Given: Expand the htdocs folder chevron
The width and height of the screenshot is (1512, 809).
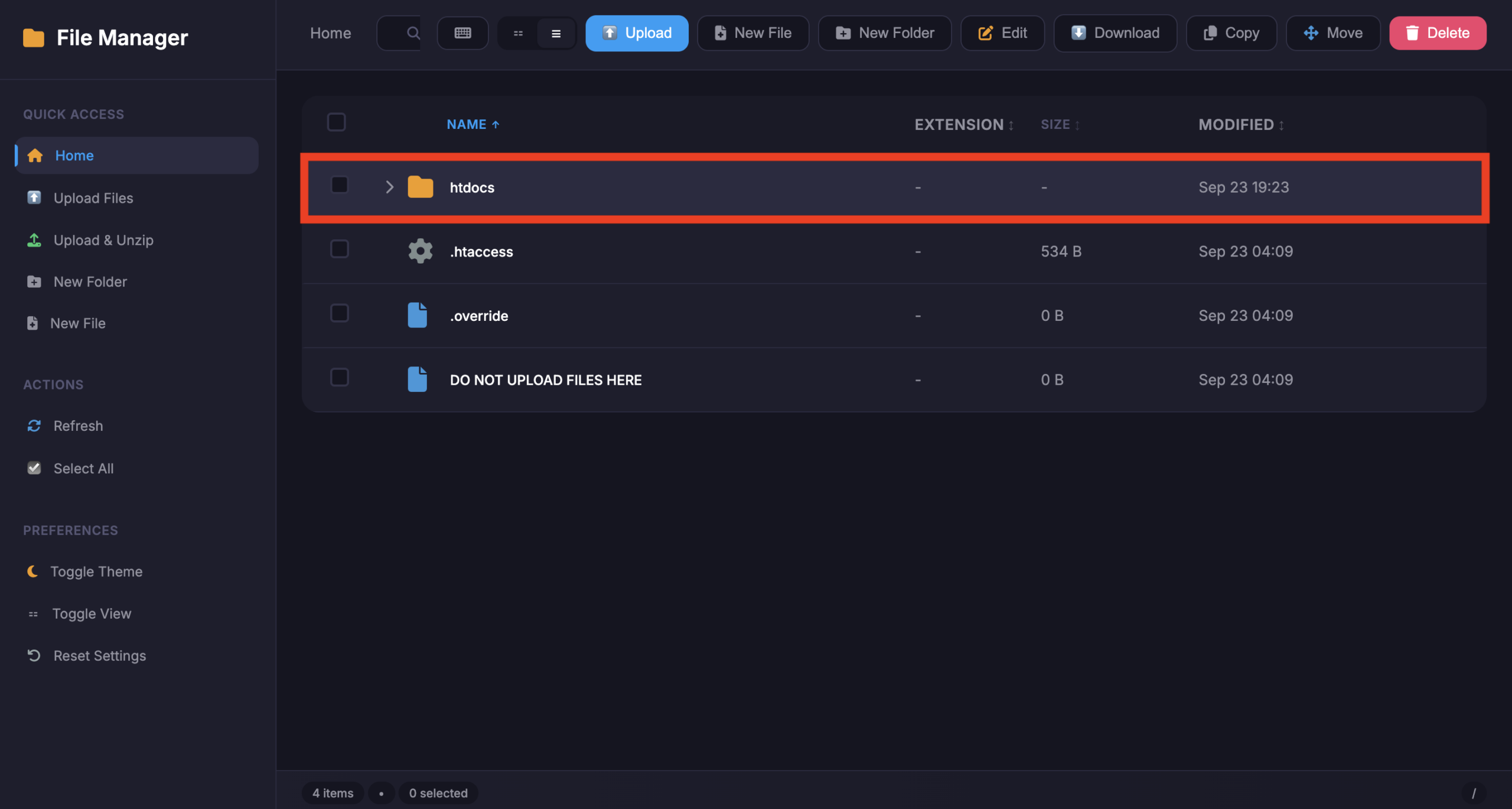Looking at the screenshot, I should click(389, 187).
